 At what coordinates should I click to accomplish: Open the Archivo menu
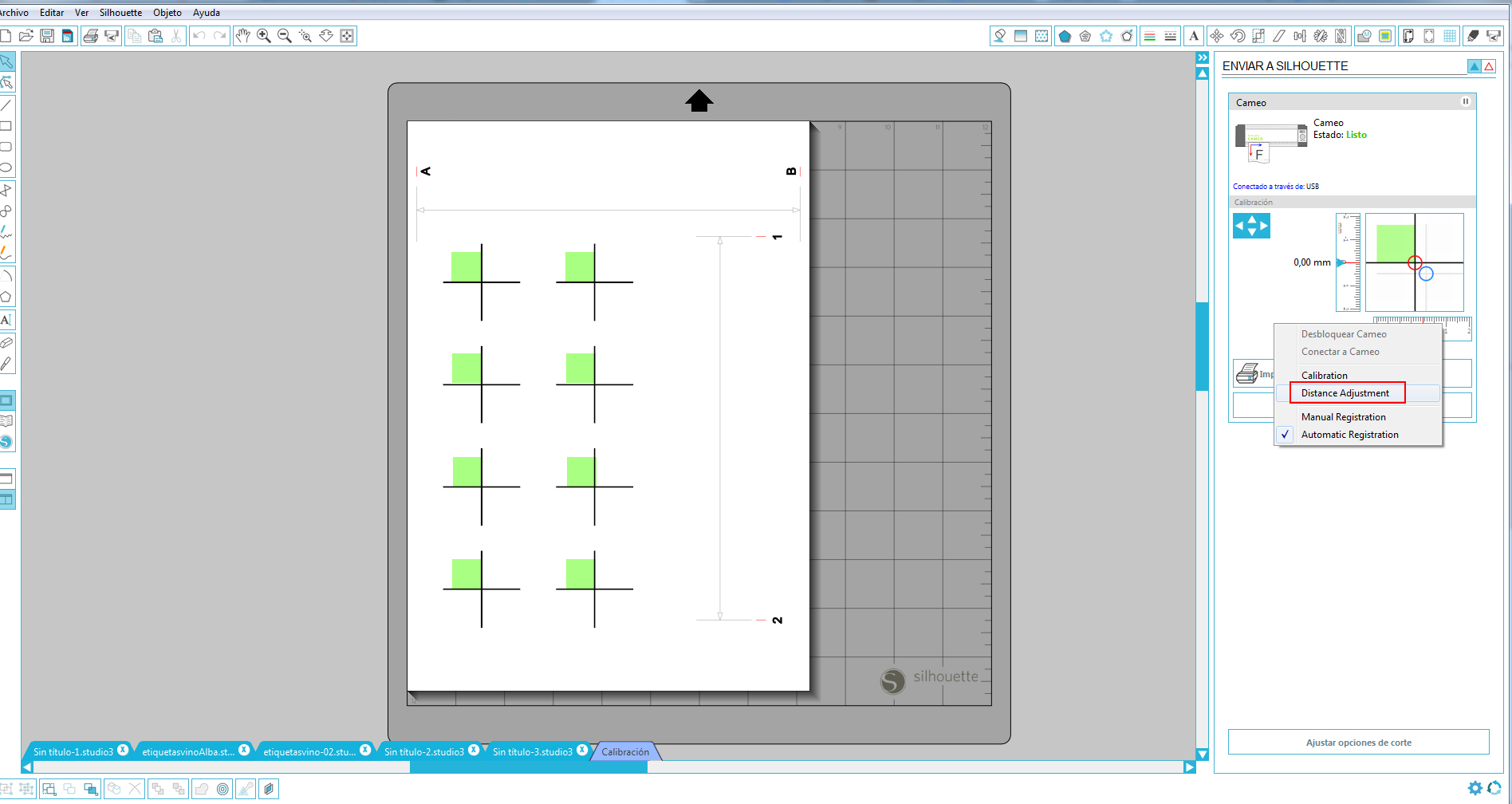point(14,13)
